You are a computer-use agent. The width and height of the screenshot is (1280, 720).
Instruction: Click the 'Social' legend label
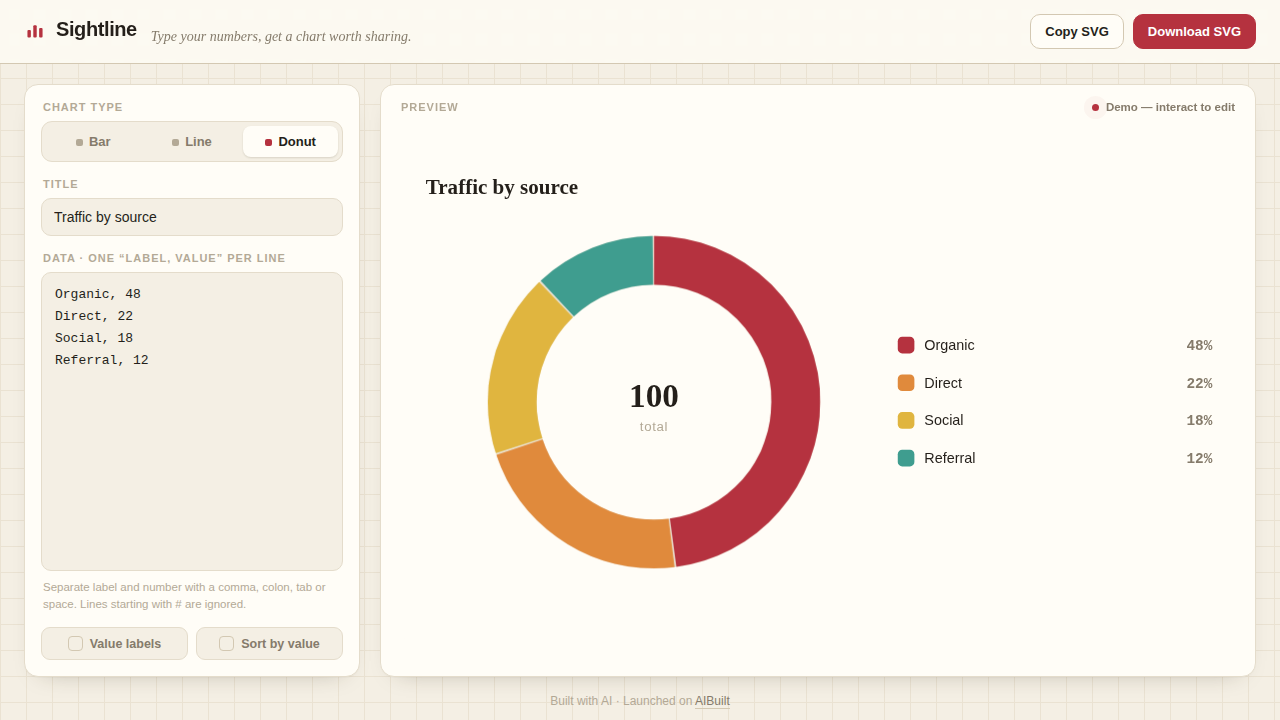pos(944,420)
